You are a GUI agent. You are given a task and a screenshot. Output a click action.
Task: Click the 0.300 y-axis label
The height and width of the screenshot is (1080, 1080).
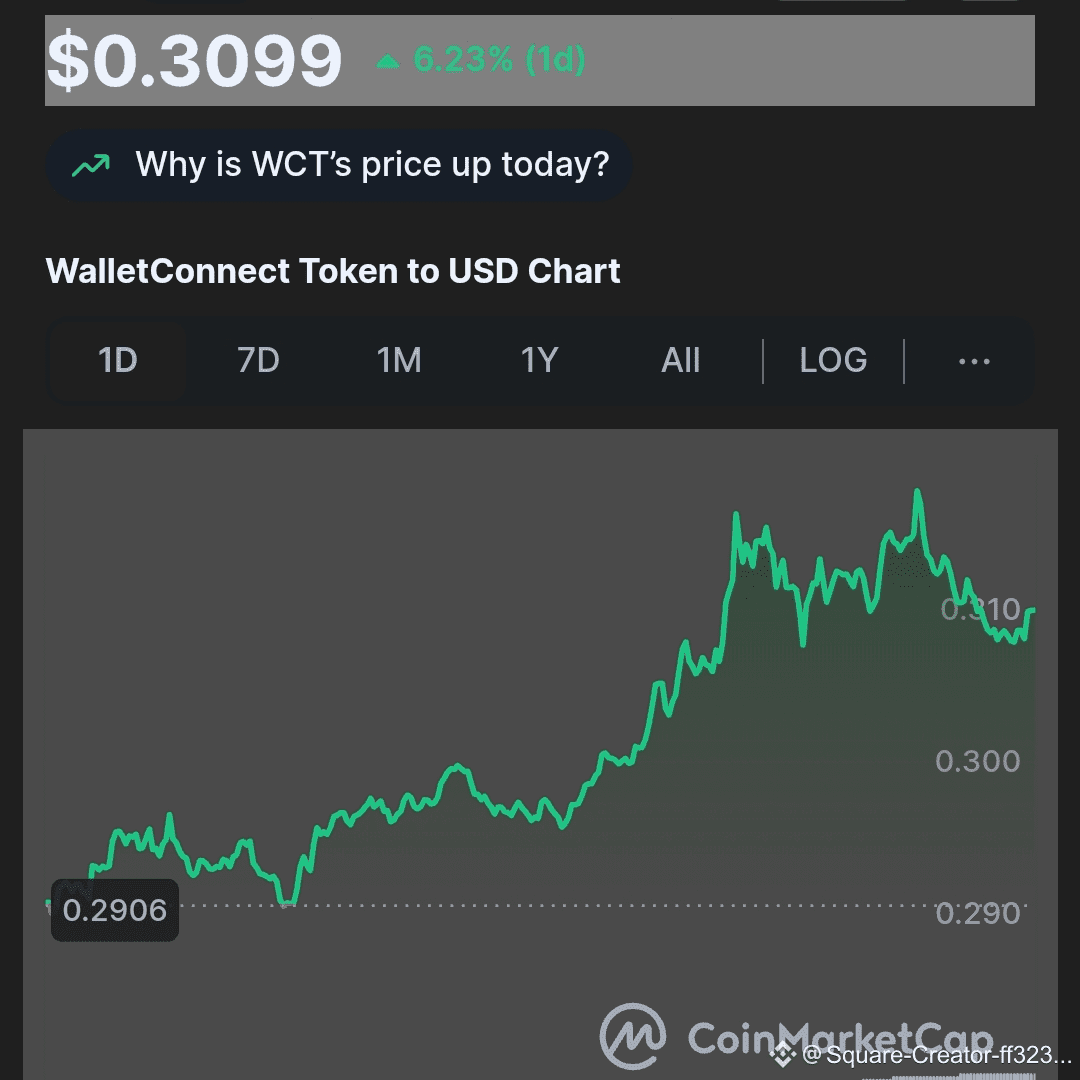(x=977, y=762)
